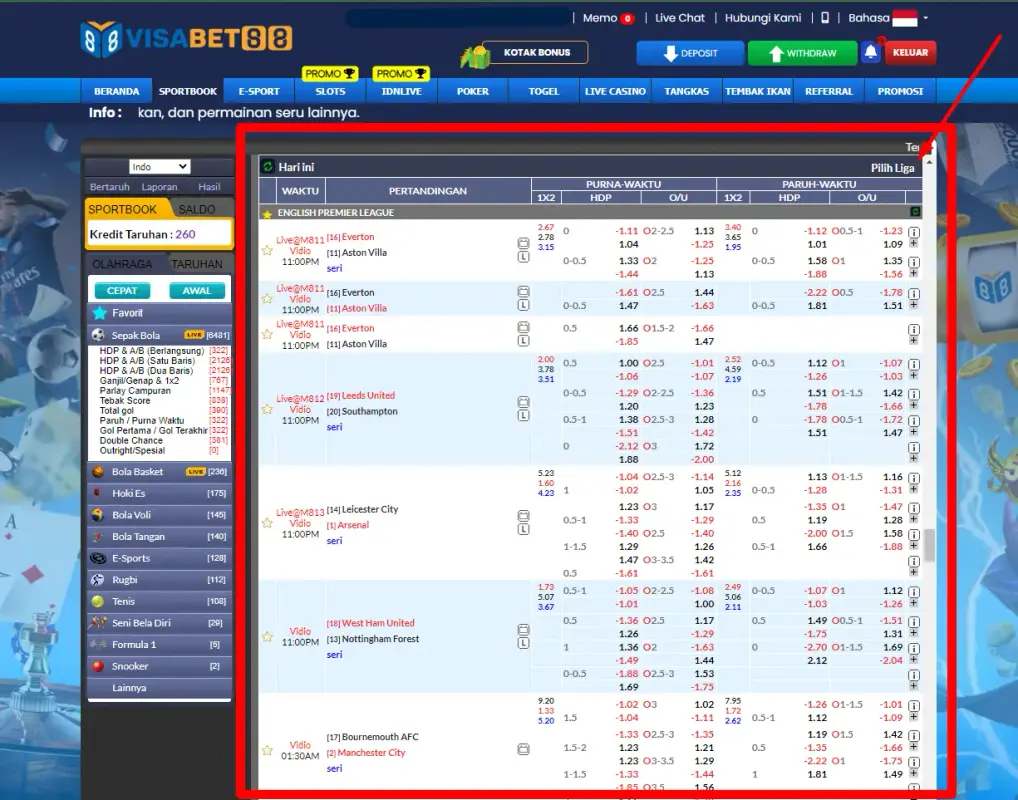Click the WITHDRAW button
This screenshot has width=1018, height=800.
pyautogui.click(x=802, y=53)
